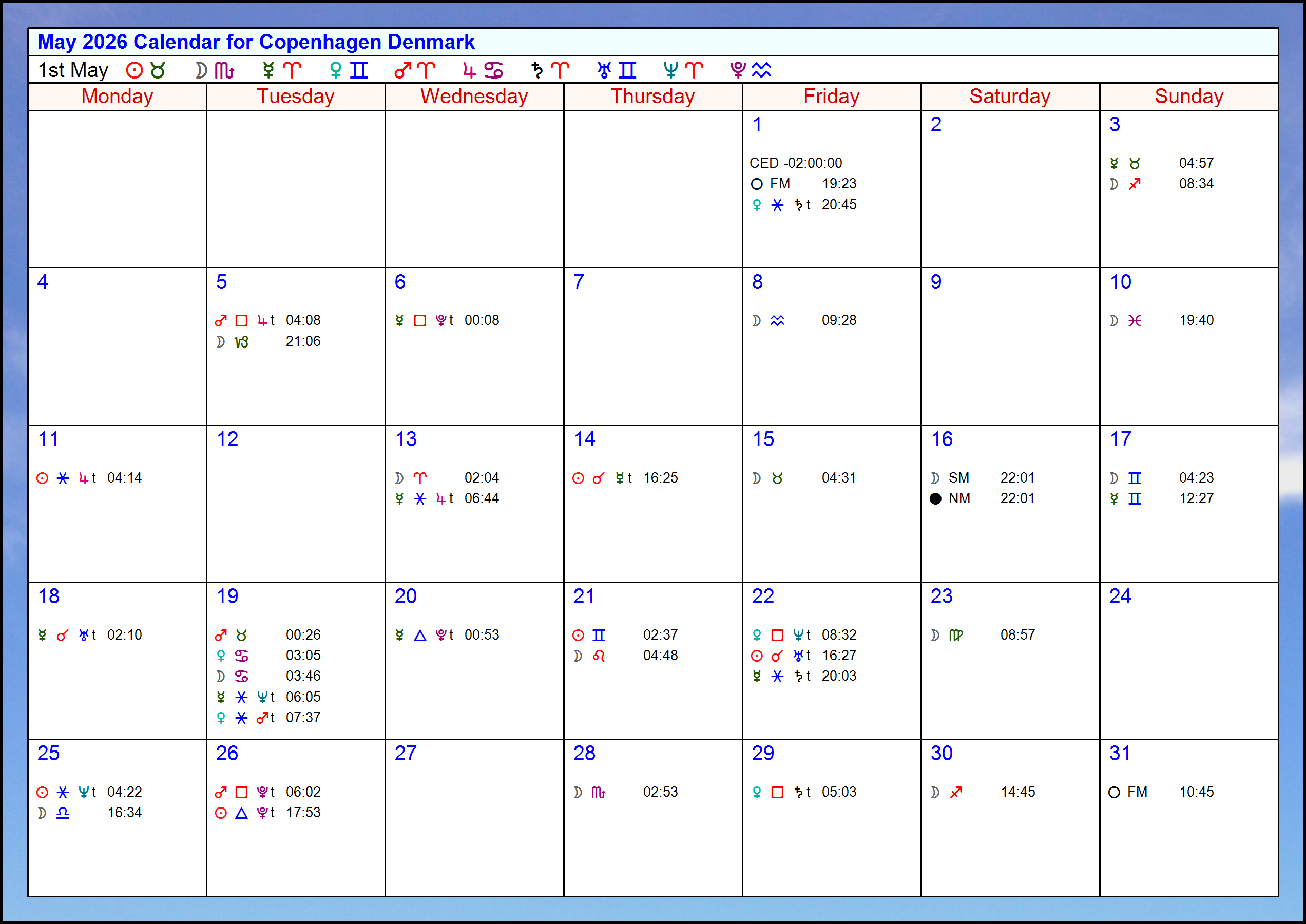Click the Virgo symbol on May 23
Screen dimensions: 1306x924
pyautogui.click(x=955, y=636)
